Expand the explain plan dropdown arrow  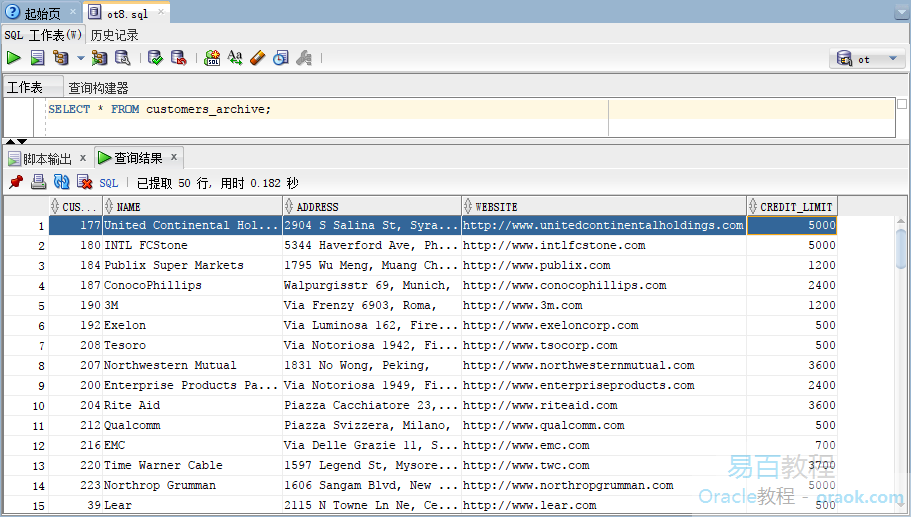[x=81, y=58]
